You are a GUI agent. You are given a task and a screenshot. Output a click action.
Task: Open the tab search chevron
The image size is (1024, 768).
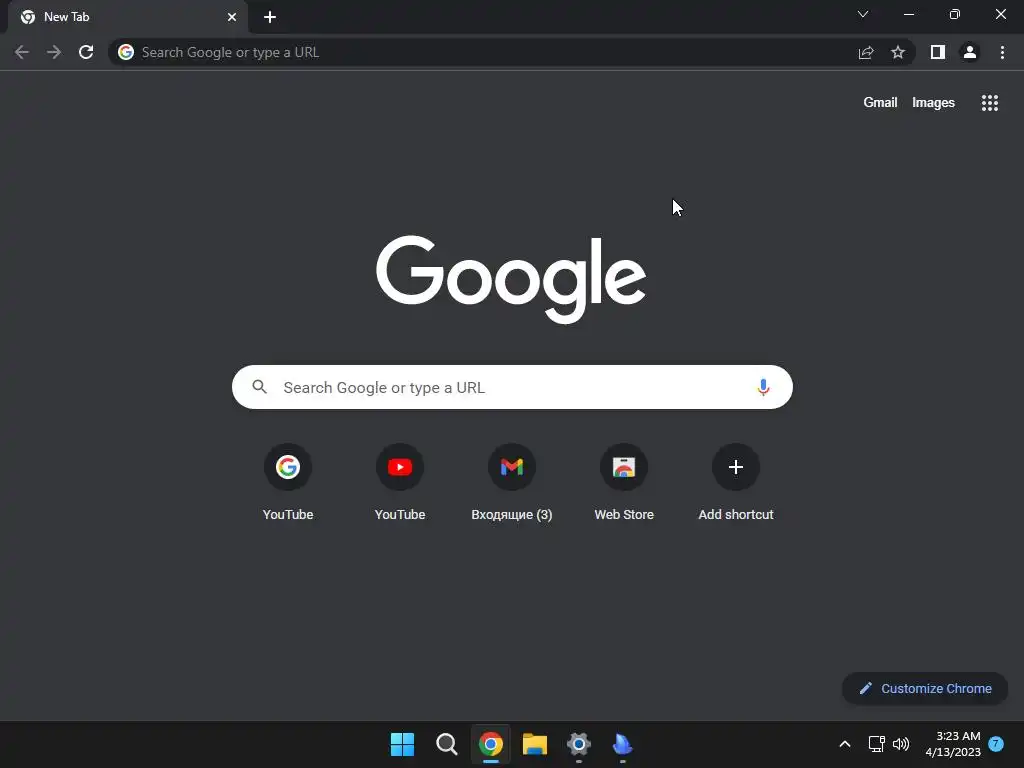pos(863,14)
